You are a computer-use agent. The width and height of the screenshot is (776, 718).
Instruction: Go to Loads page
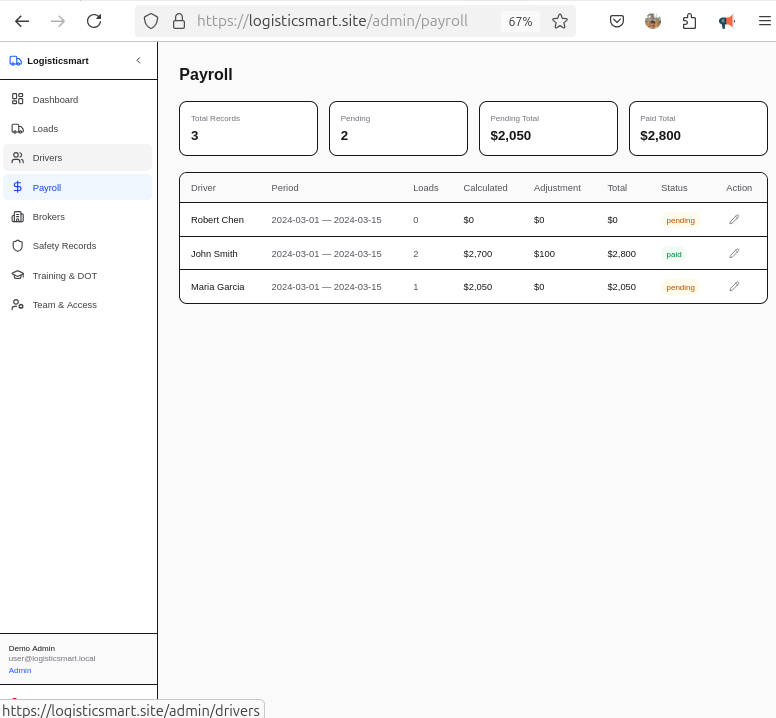[77, 129]
